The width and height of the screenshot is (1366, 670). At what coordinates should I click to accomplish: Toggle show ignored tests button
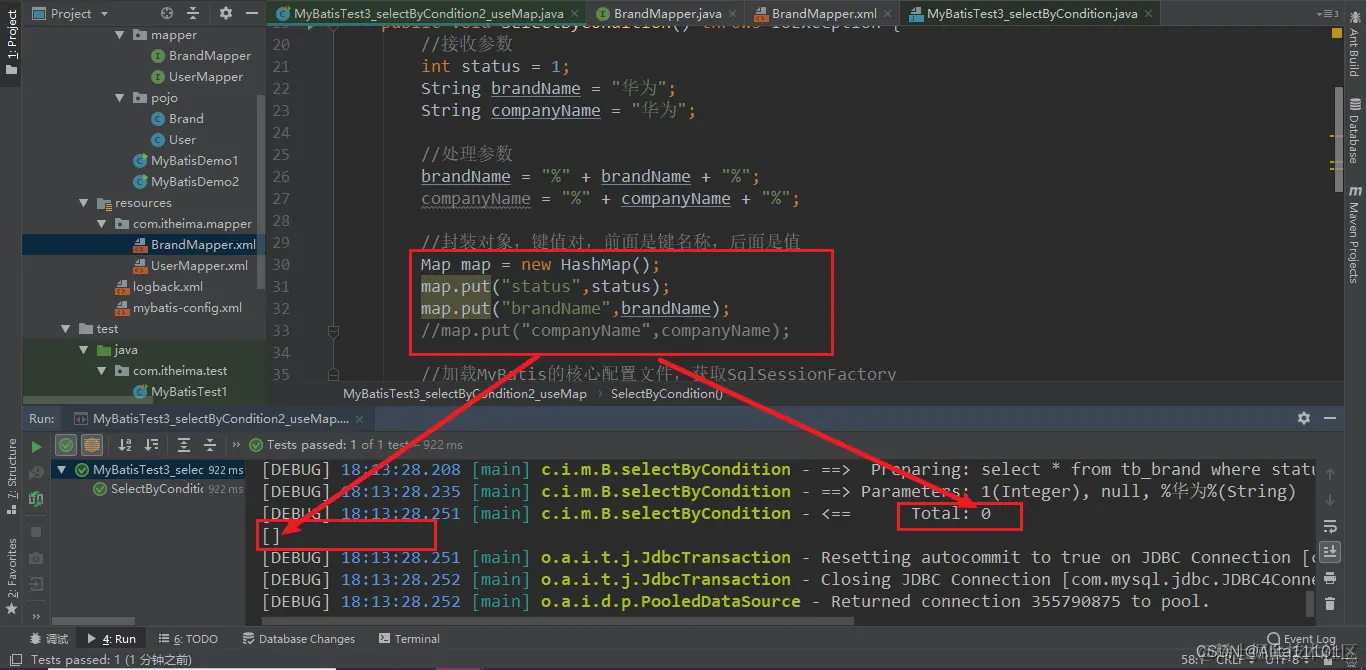tap(91, 445)
